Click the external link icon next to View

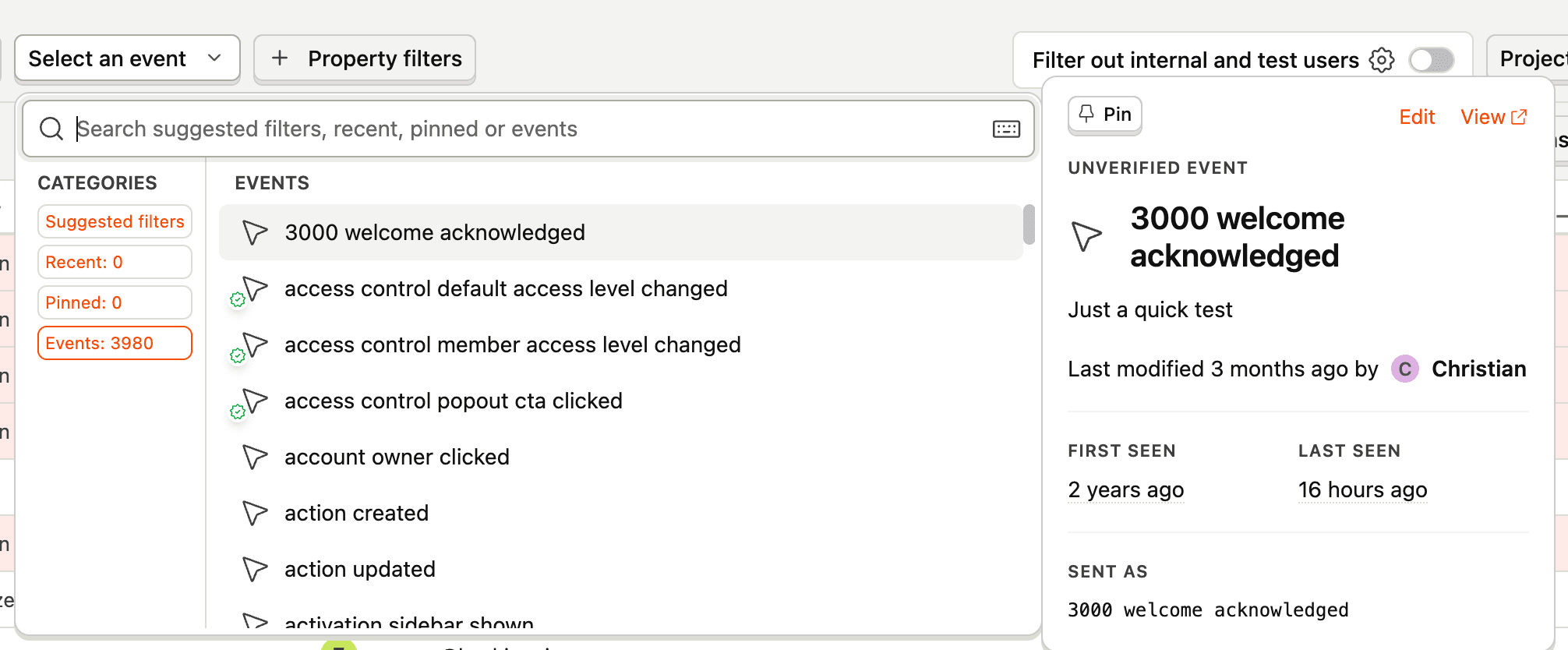pyautogui.click(x=1519, y=117)
